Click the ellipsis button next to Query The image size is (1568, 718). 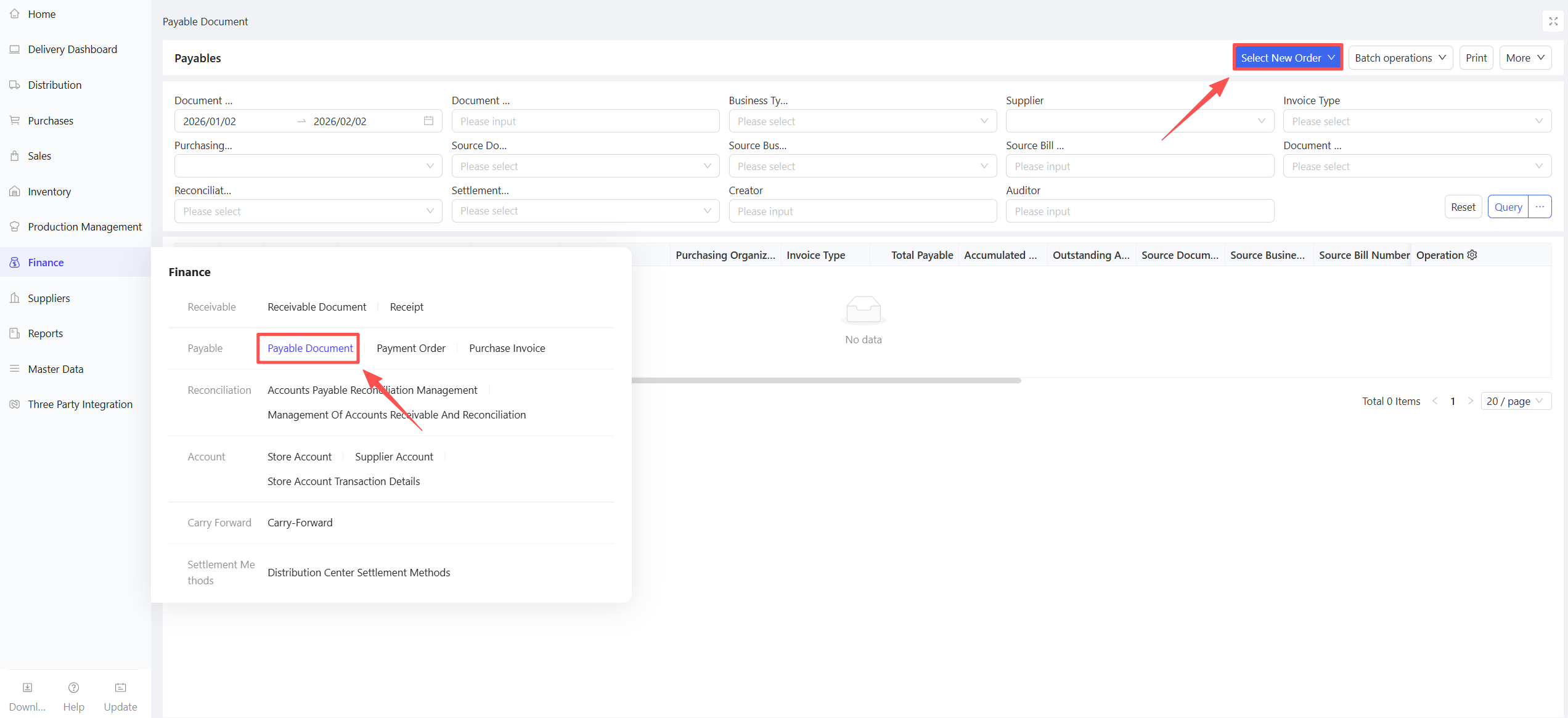pos(1540,207)
